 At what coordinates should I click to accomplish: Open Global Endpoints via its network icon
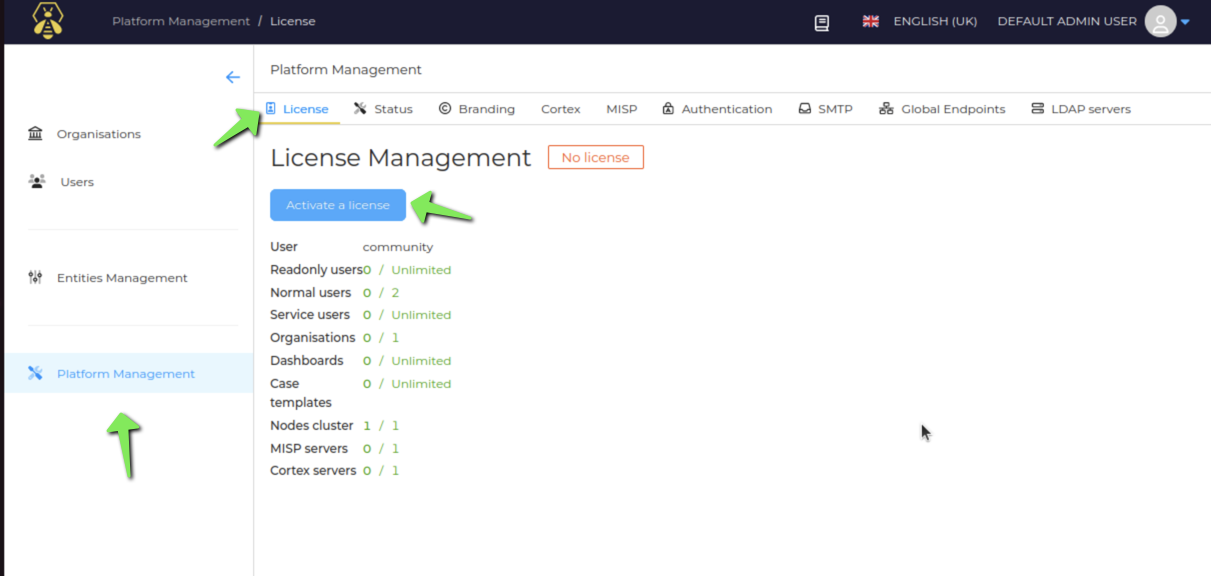pyautogui.click(x=884, y=108)
